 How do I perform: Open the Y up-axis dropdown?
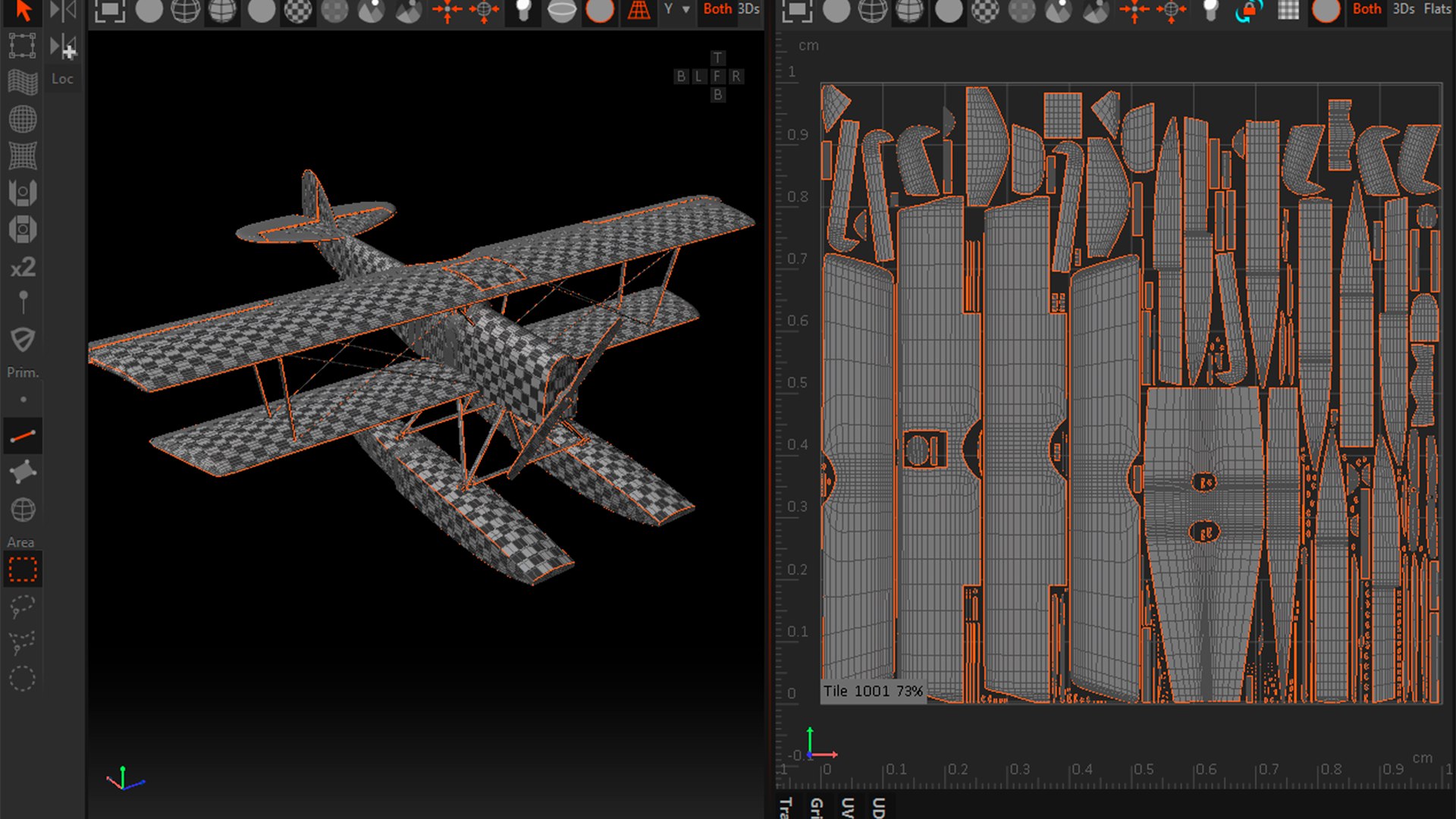point(676,9)
